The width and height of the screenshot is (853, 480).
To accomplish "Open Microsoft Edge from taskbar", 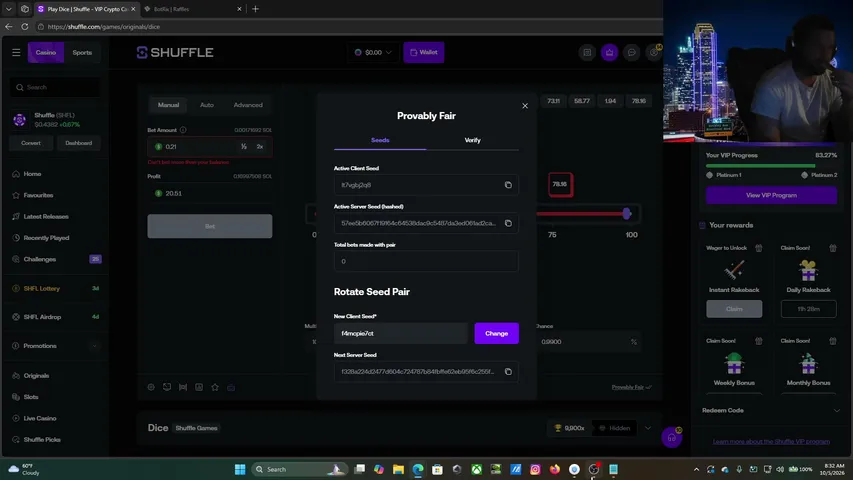I will pos(418,469).
